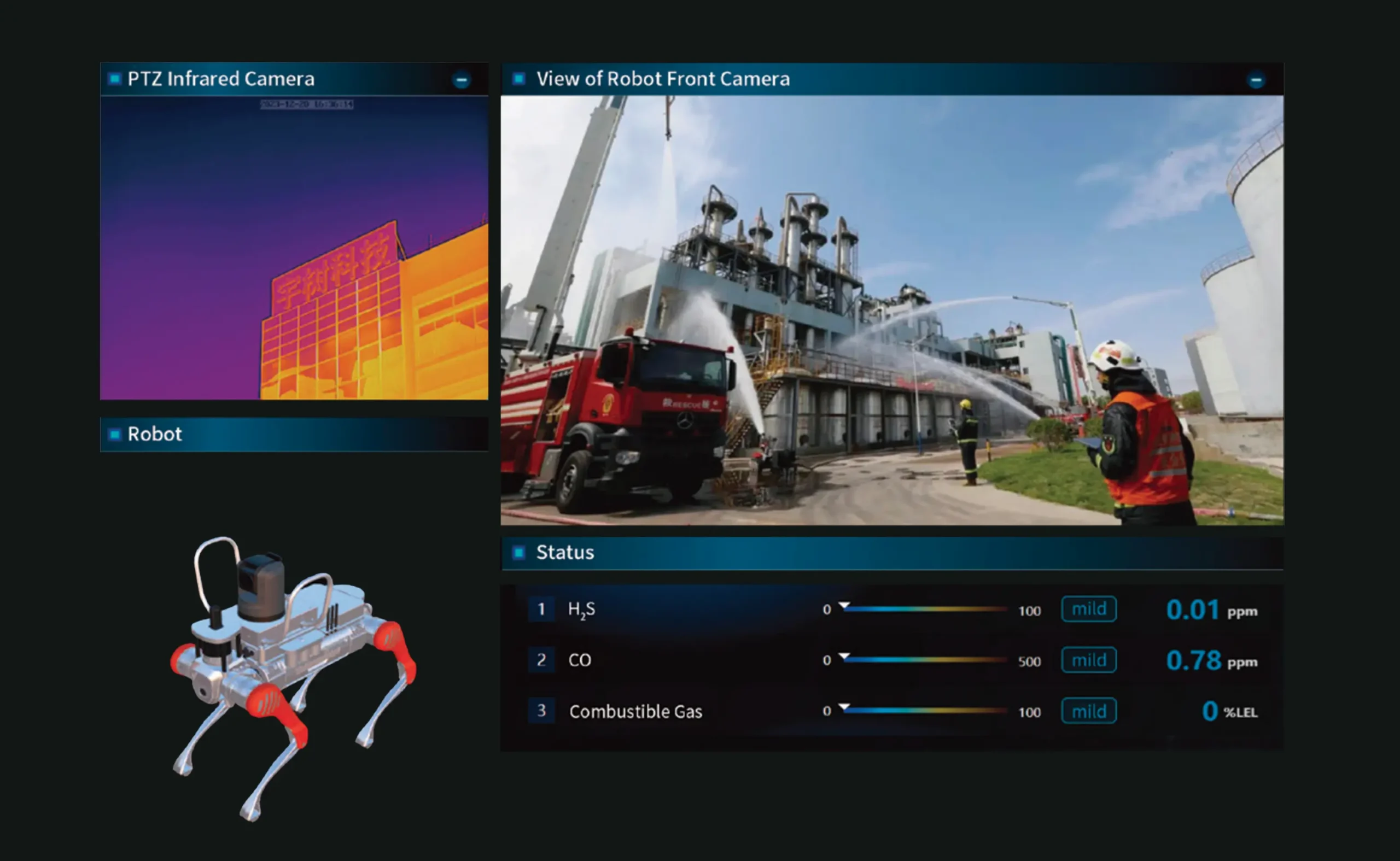Select the Status panel header
The width and height of the screenshot is (1400, 861).
point(892,553)
